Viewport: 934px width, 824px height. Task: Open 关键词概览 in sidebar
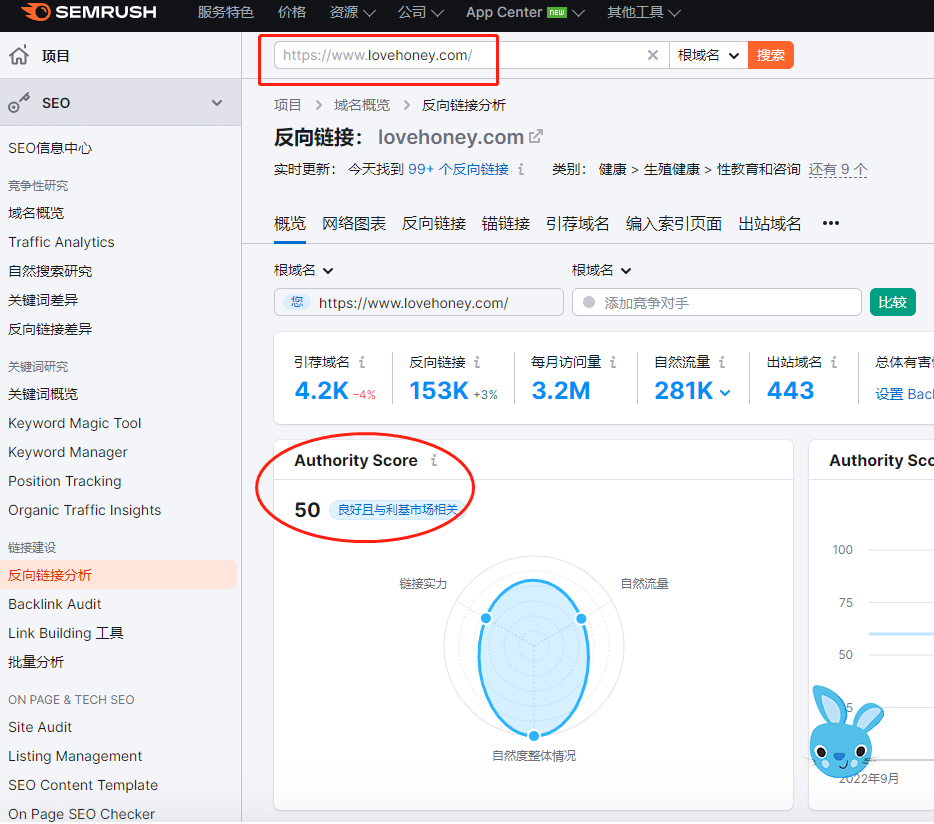tap(43, 394)
